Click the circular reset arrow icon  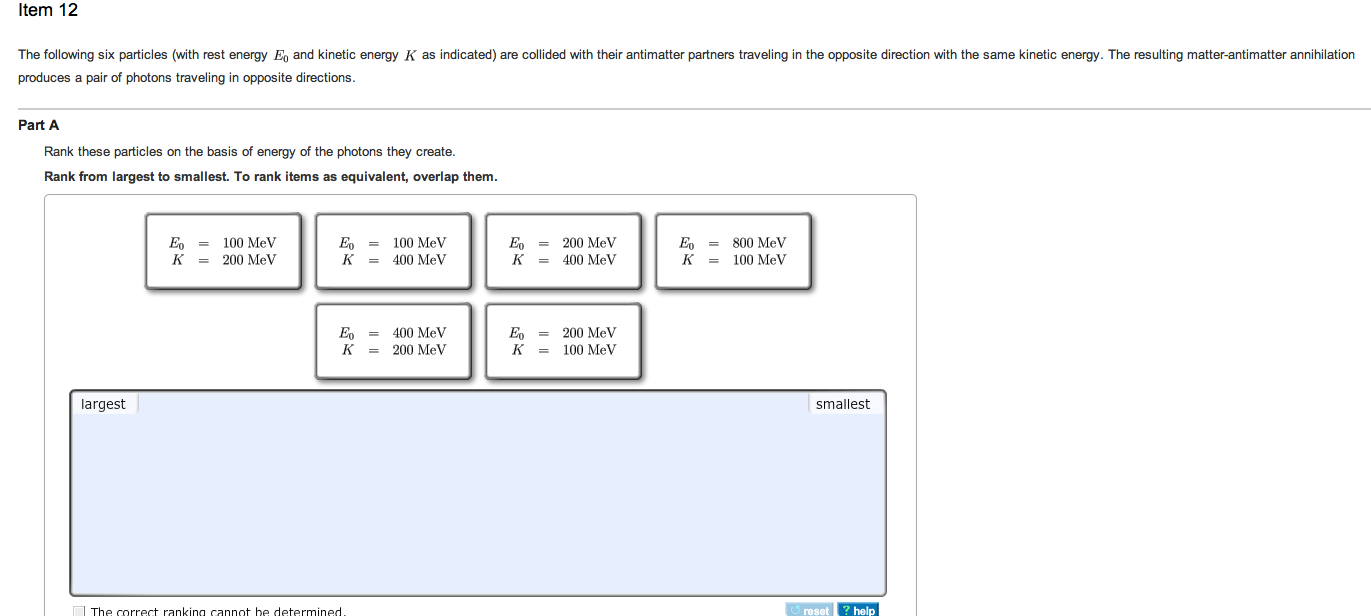(795, 609)
